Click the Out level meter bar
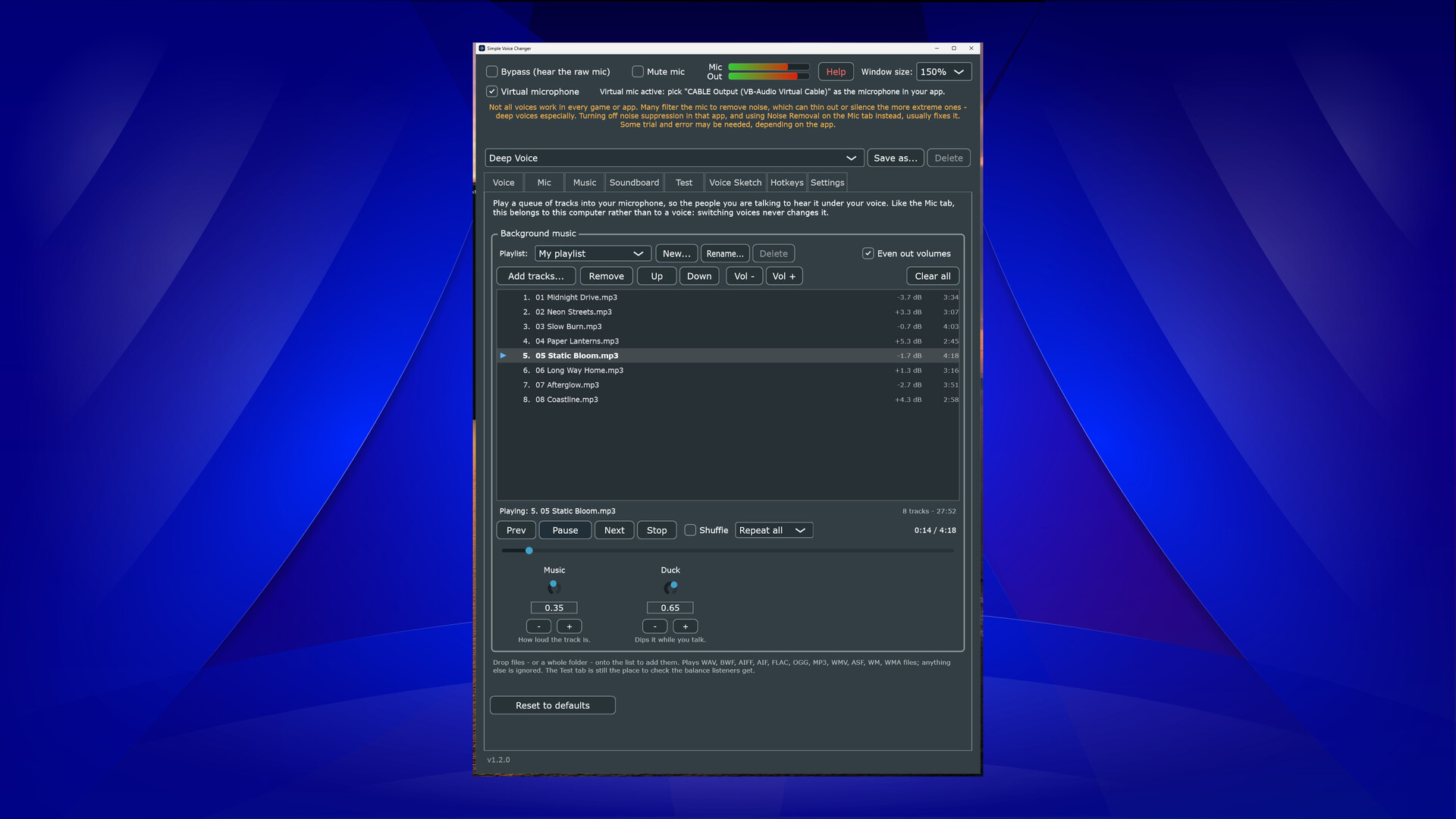 pos(769,77)
